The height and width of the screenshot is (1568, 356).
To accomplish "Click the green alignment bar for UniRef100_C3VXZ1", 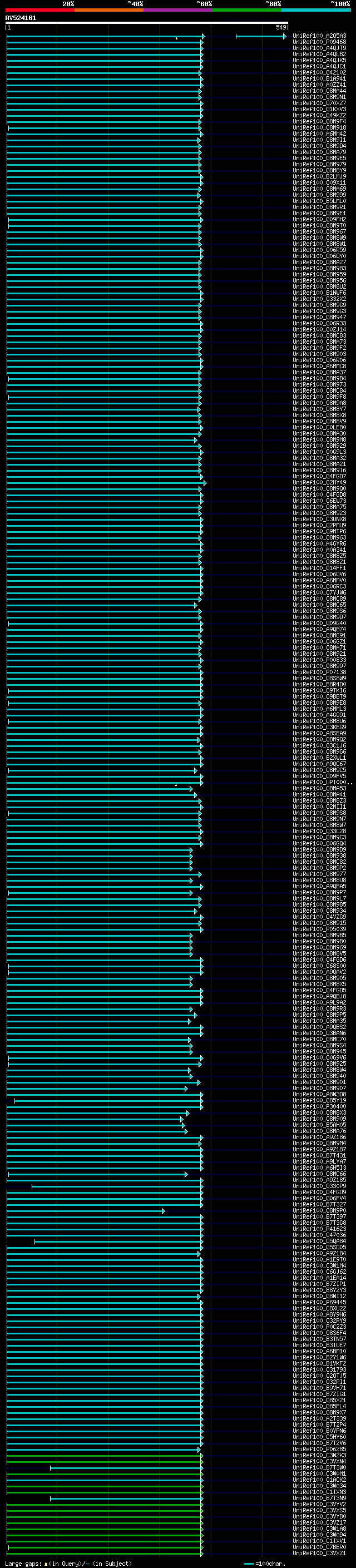I will [105, 1554].
